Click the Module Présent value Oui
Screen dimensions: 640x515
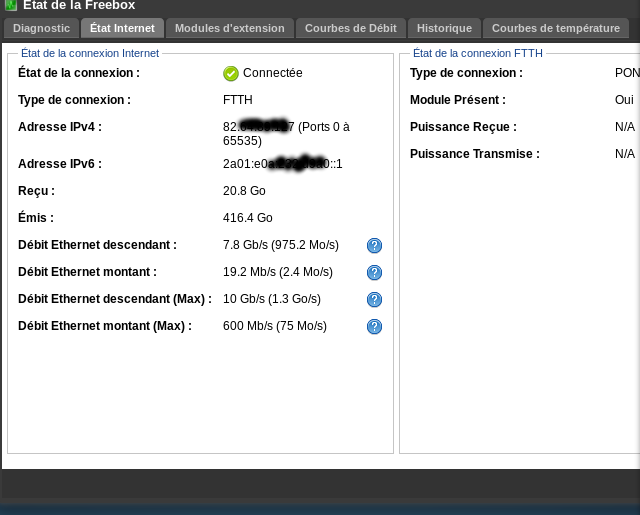624,100
